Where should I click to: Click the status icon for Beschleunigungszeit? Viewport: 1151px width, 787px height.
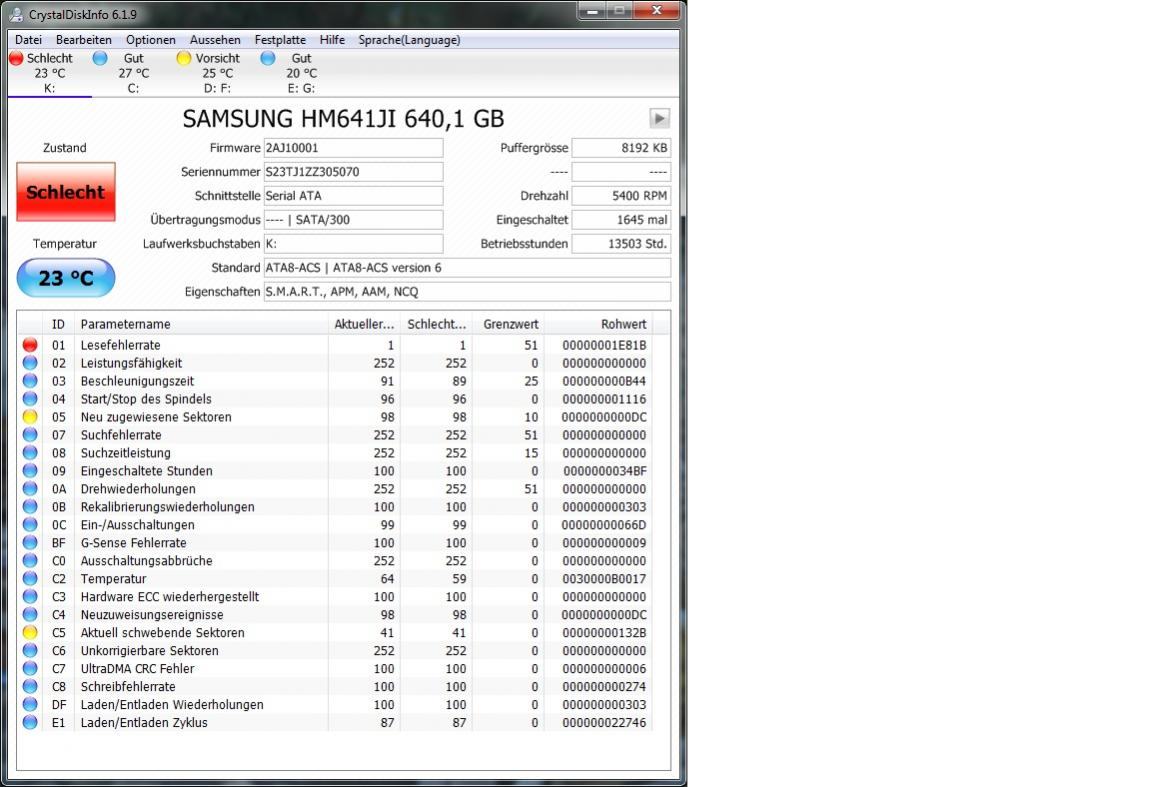coord(30,380)
